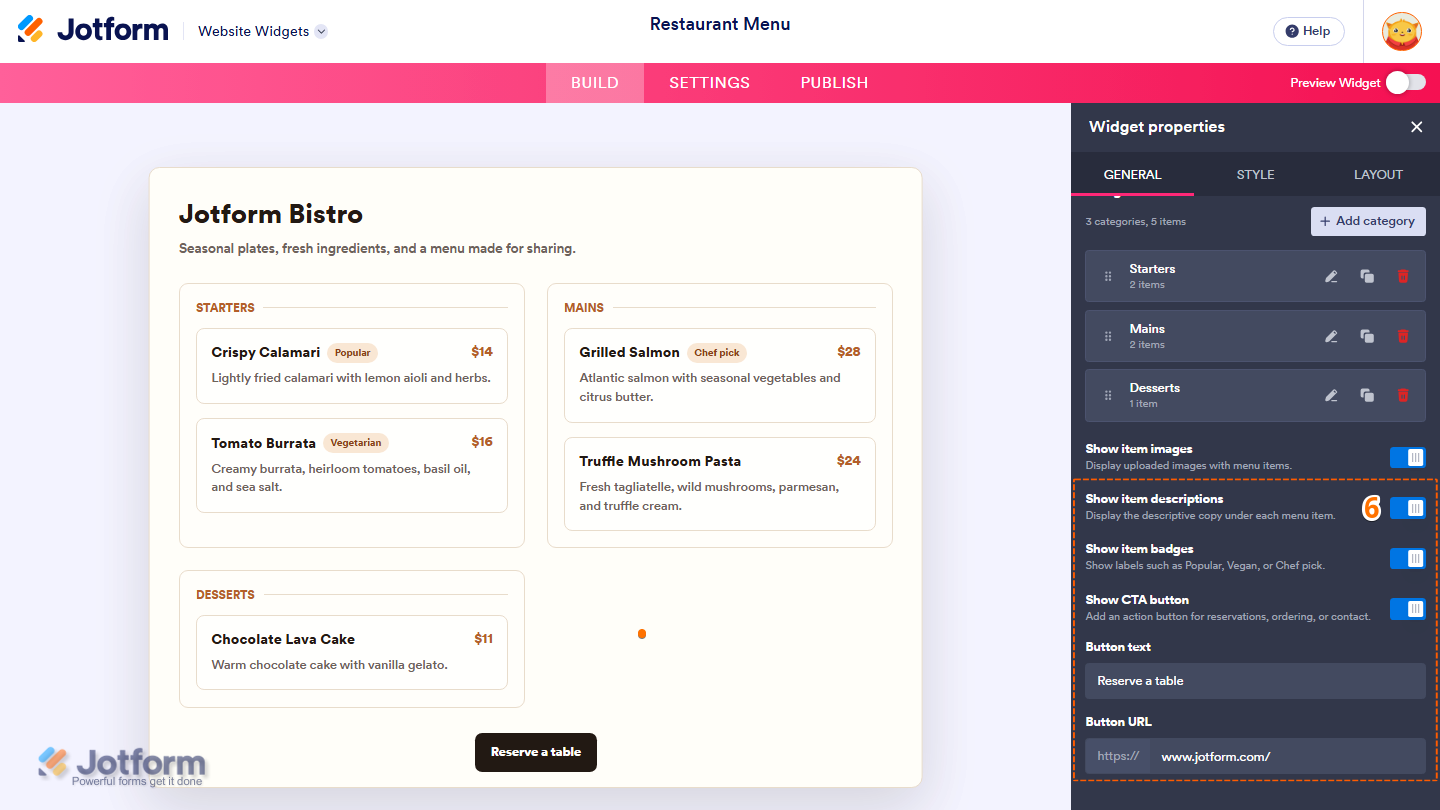Open the SETTINGS tab

pyautogui.click(x=710, y=83)
